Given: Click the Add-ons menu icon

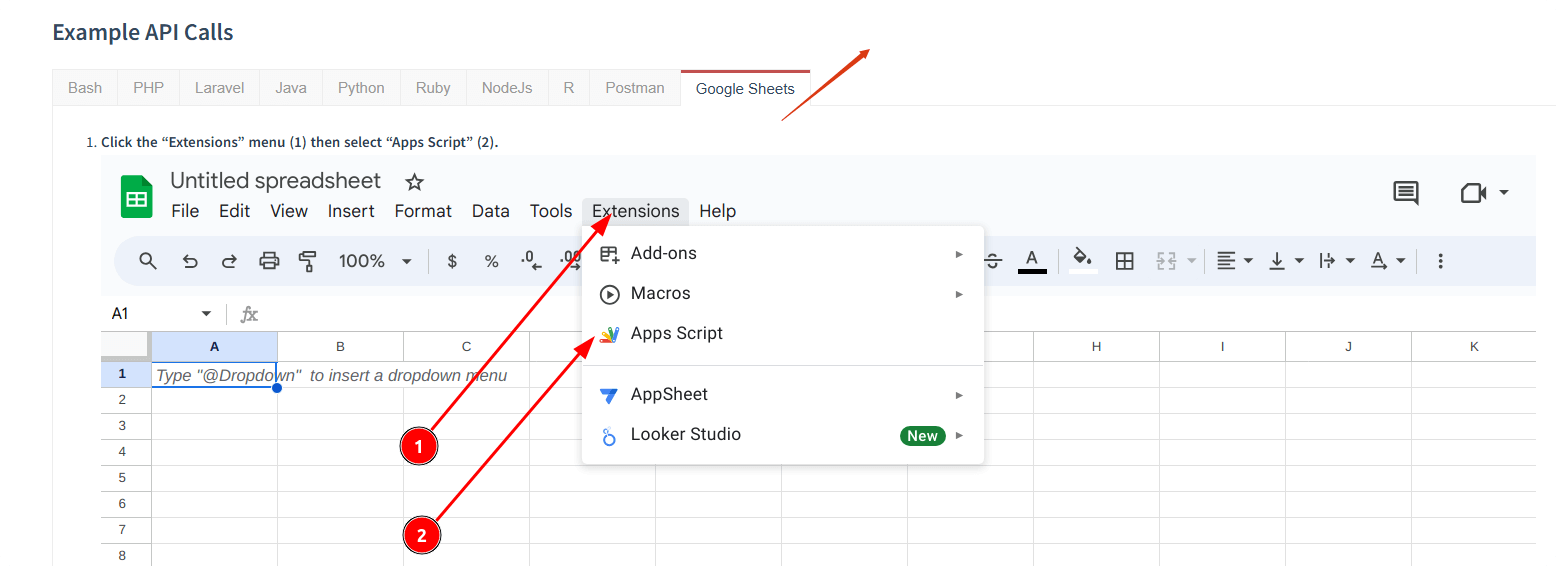Looking at the screenshot, I should coord(609,254).
